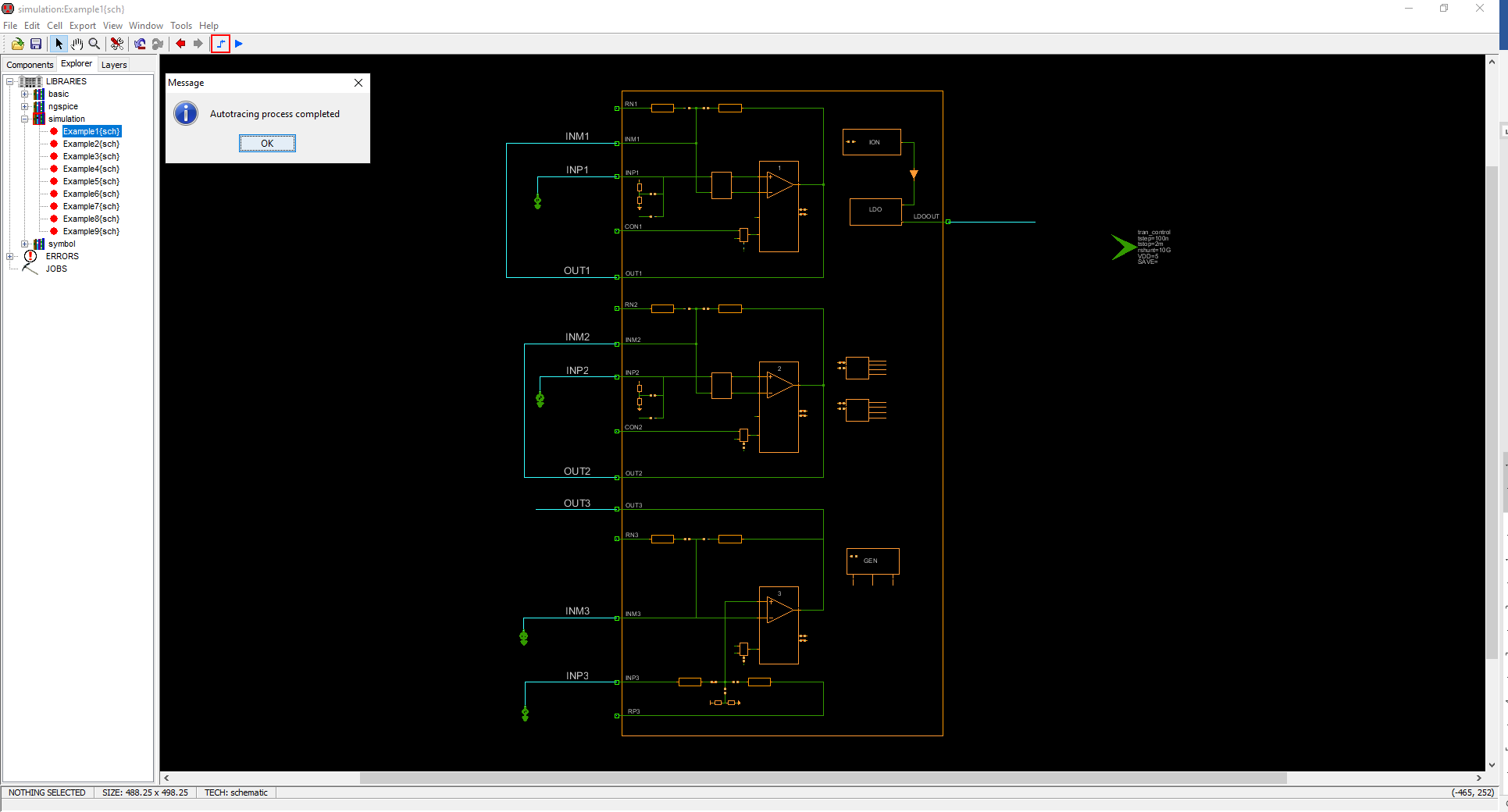Collapse the simulation library node

click(24, 119)
